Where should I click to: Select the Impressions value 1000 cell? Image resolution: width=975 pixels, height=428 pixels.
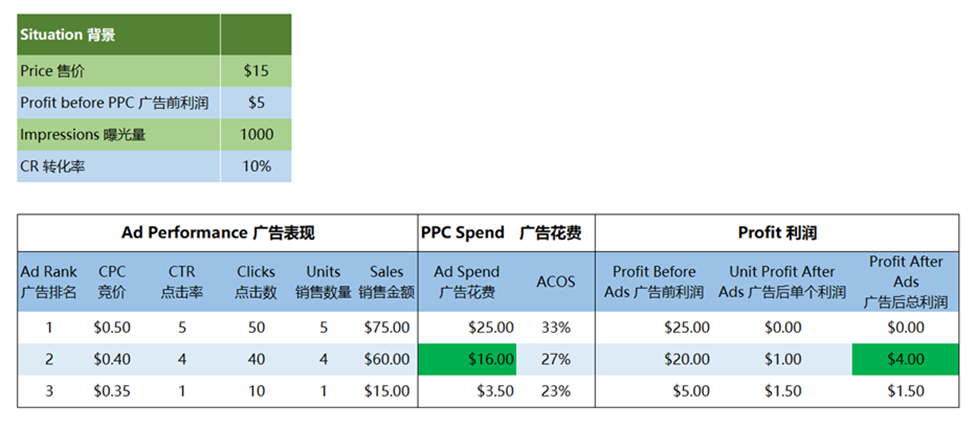click(x=256, y=134)
